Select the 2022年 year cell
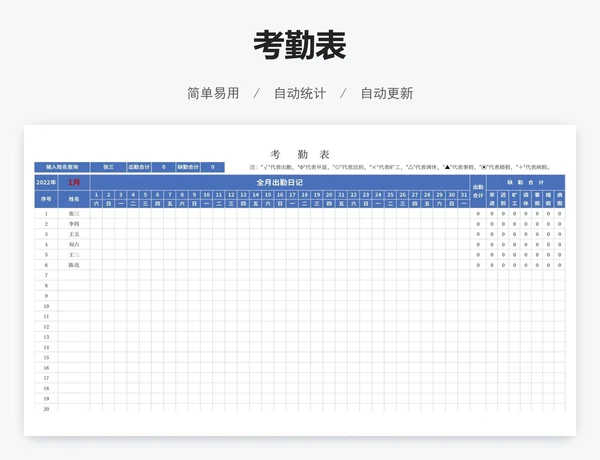Screen dimensions: 600x460 46,183
